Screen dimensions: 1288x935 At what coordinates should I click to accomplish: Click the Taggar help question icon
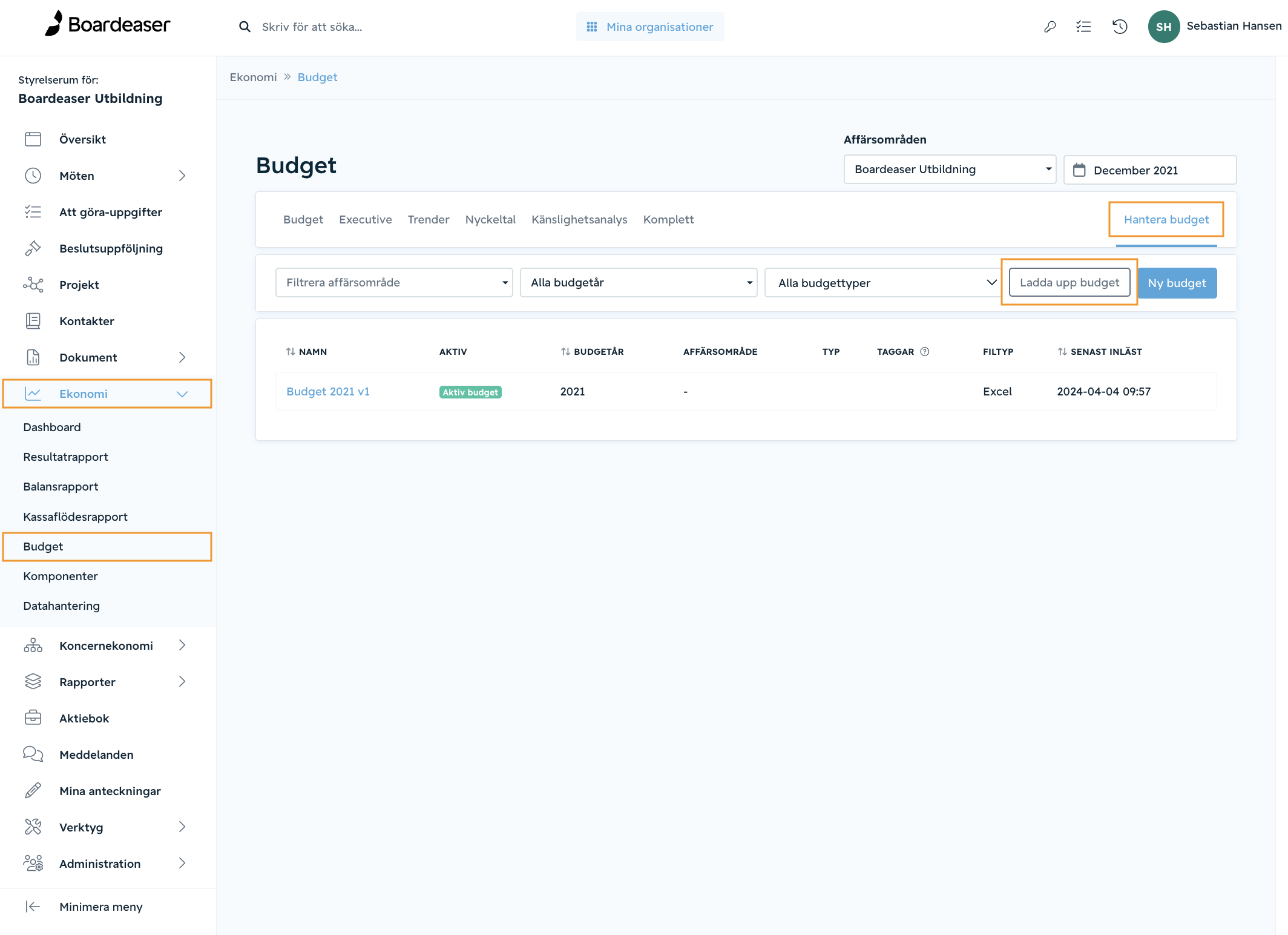pos(925,351)
